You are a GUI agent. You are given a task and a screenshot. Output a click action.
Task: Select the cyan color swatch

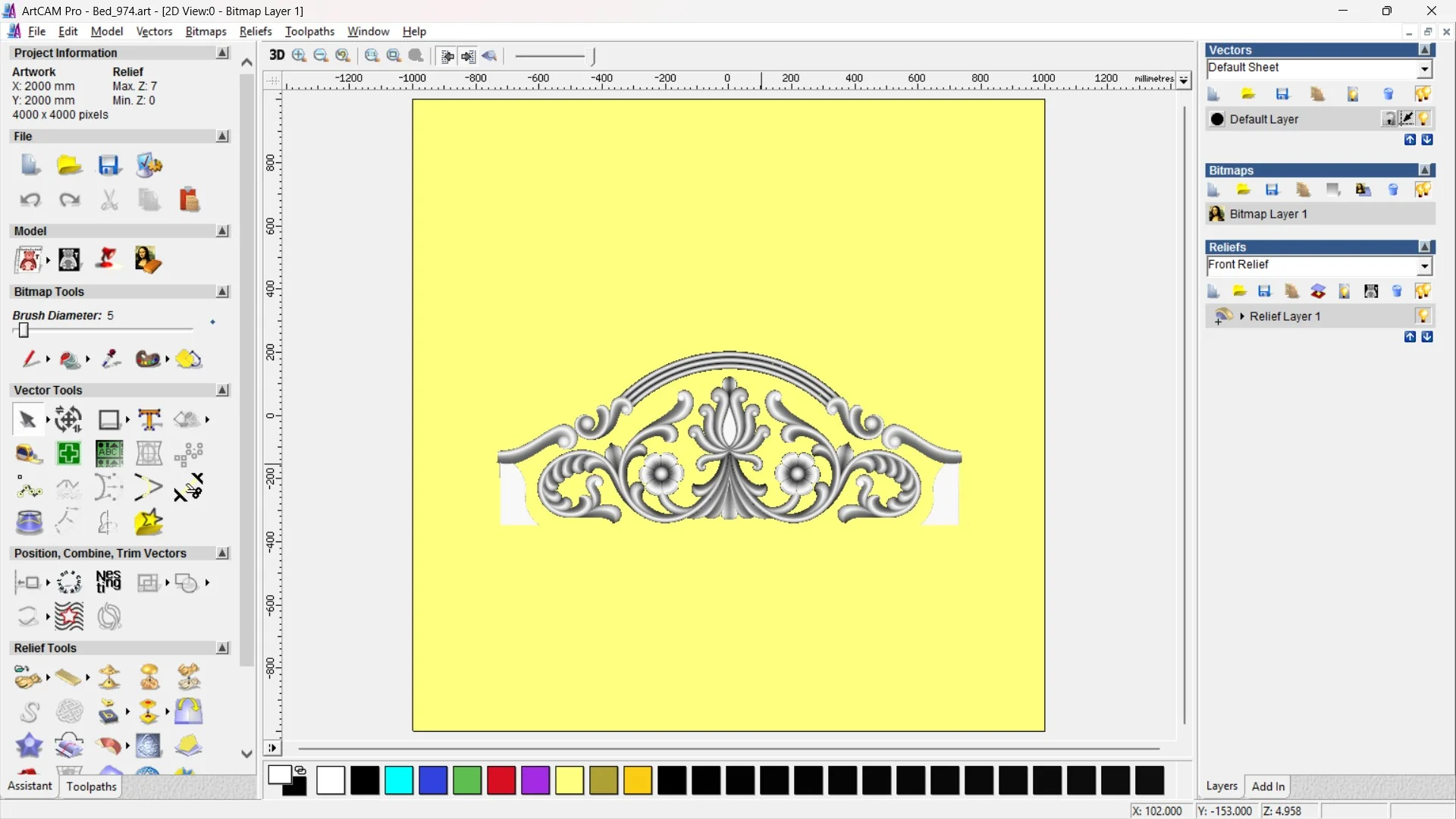pos(399,780)
